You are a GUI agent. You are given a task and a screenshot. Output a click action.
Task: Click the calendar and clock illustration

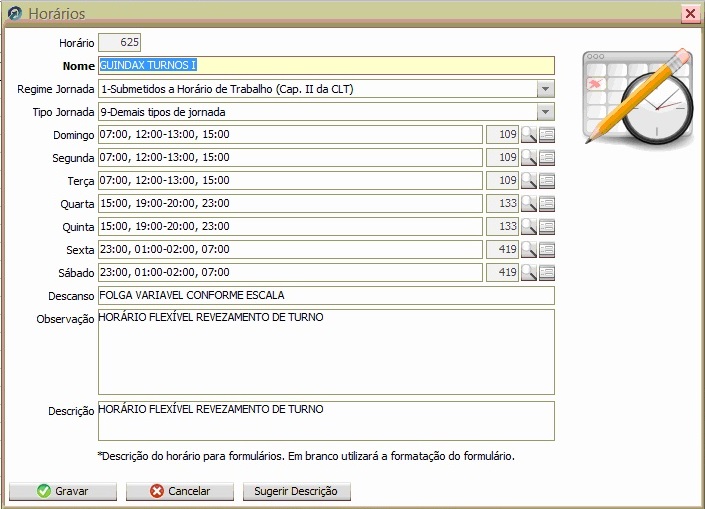638,97
